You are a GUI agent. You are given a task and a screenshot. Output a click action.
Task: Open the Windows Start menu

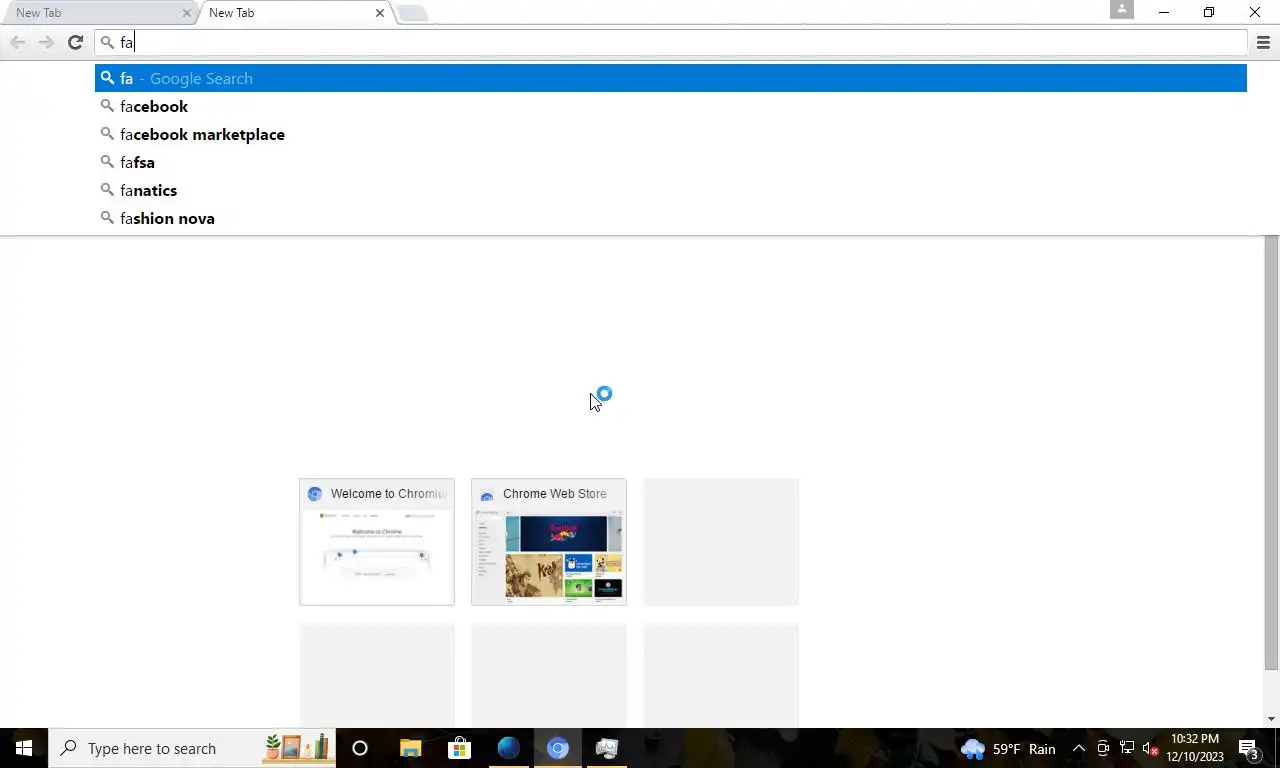point(24,748)
